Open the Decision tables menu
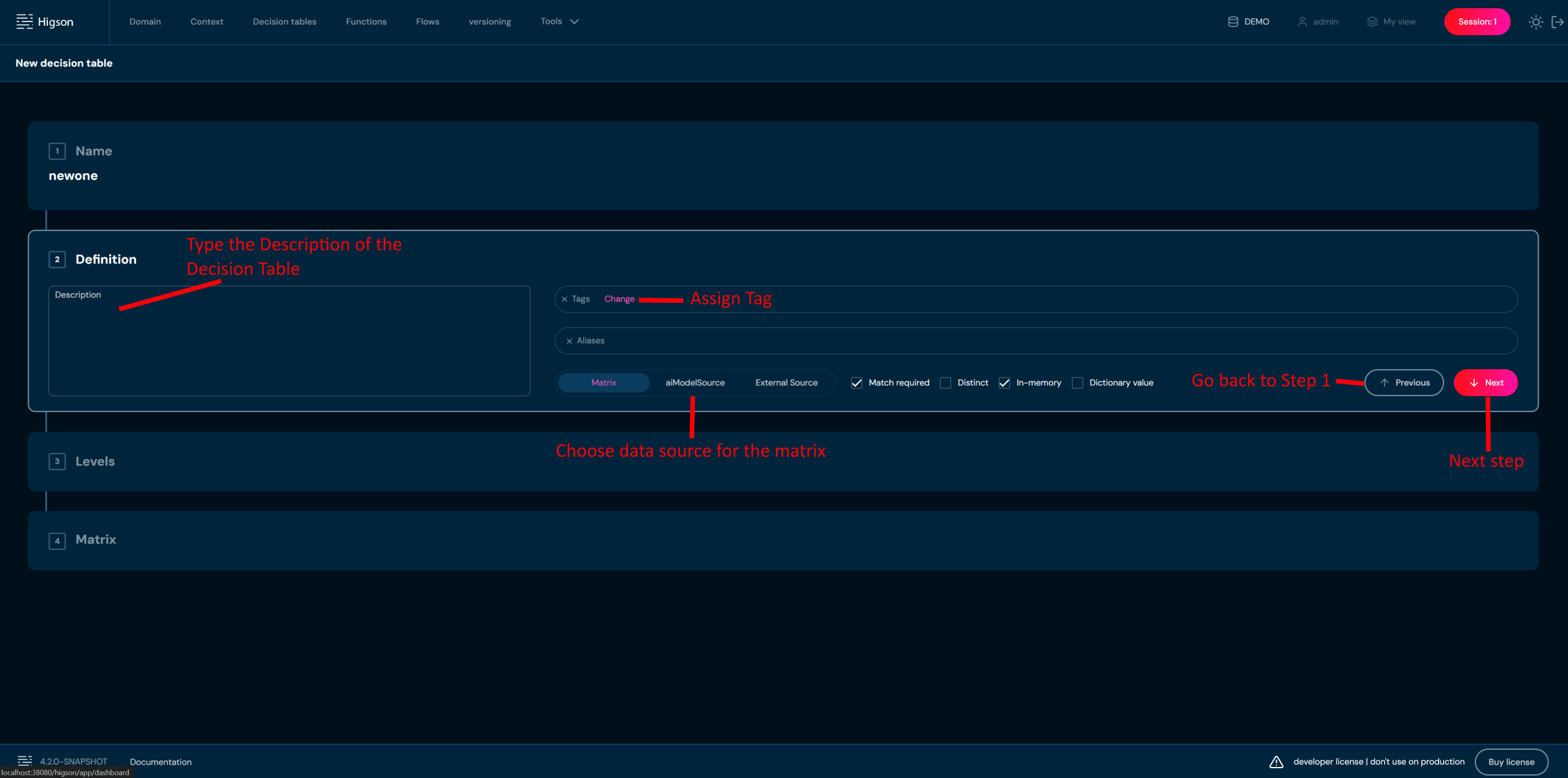Image resolution: width=1568 pixels, height=778 pixels. (x=285, y=21)
